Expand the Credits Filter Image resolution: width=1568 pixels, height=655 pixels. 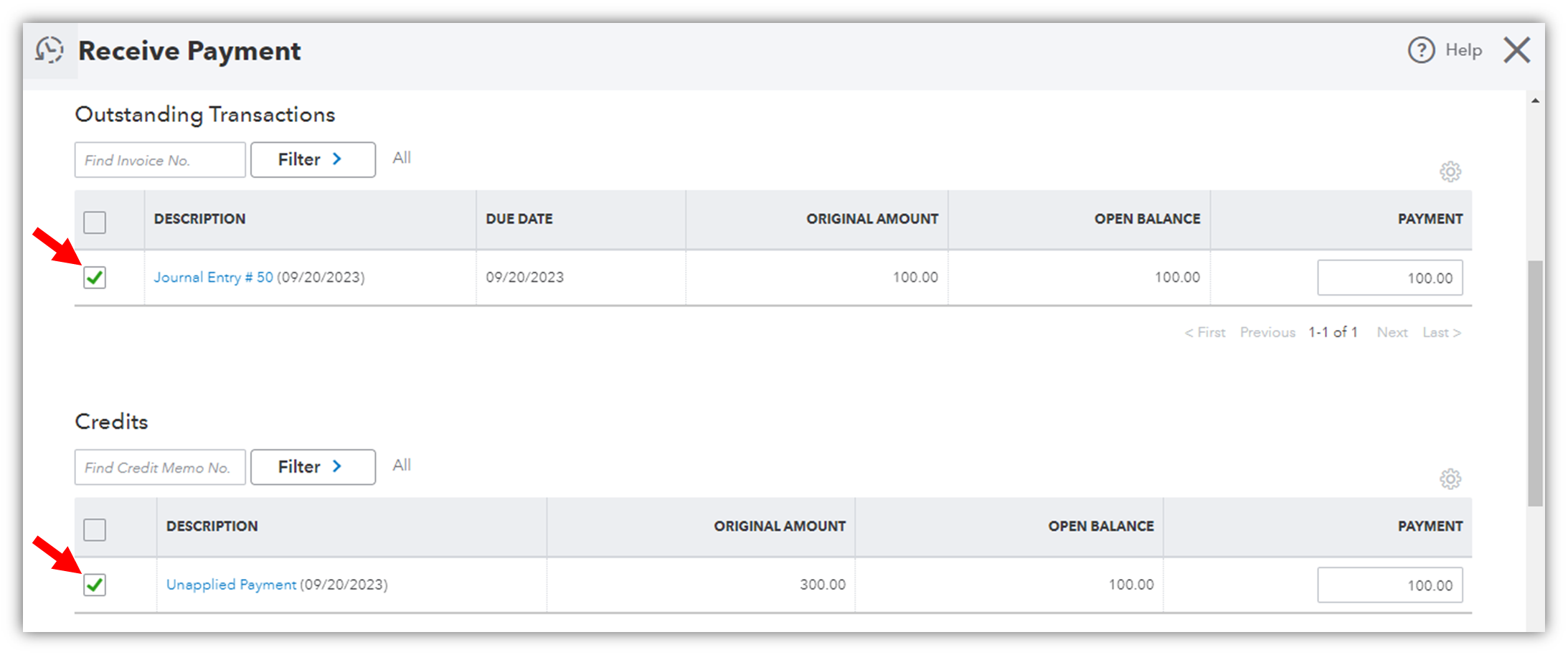(312, 467)
